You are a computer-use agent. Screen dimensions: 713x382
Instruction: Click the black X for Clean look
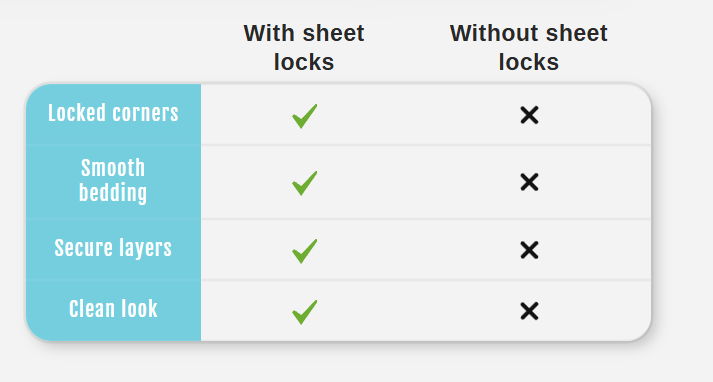(x=529, y=312)
